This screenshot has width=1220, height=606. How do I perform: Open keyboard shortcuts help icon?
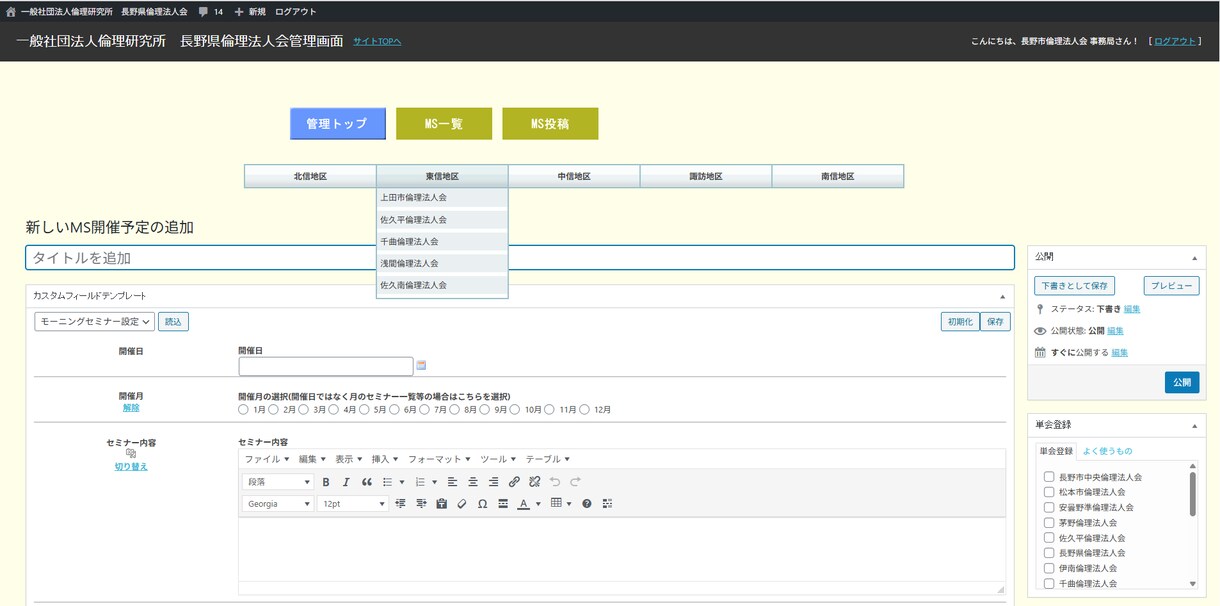(x=587, y=504)
